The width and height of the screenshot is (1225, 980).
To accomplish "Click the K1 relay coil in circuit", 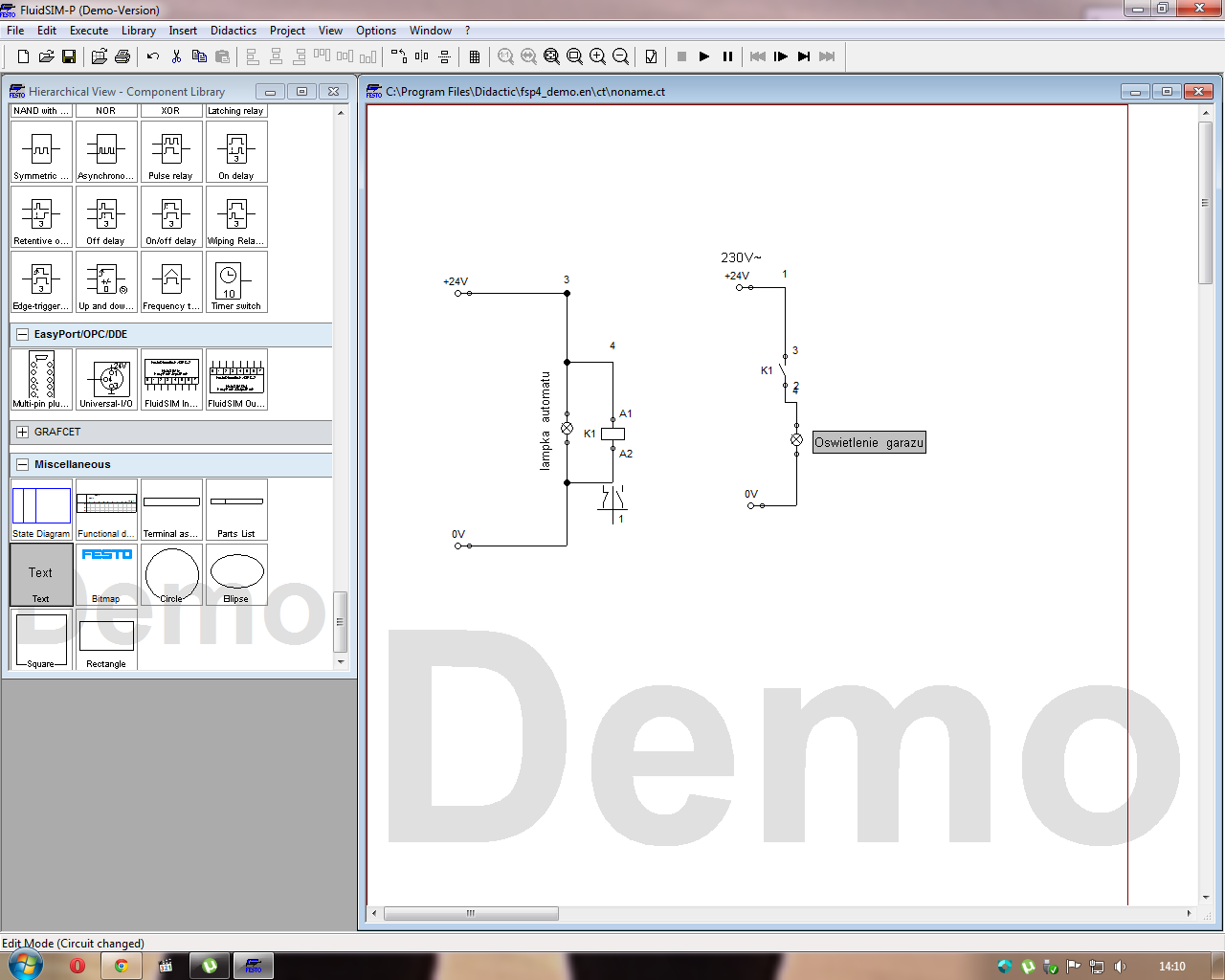I will click(612, 434).
